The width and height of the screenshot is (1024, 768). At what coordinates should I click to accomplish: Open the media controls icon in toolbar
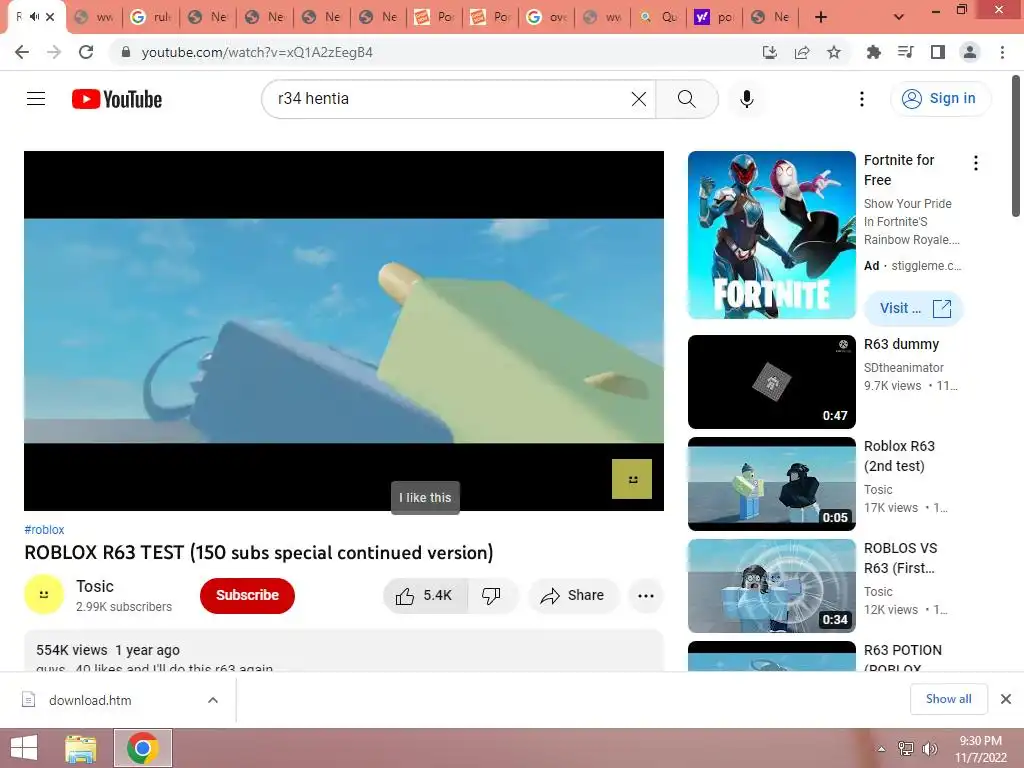[x=905, y=52]
